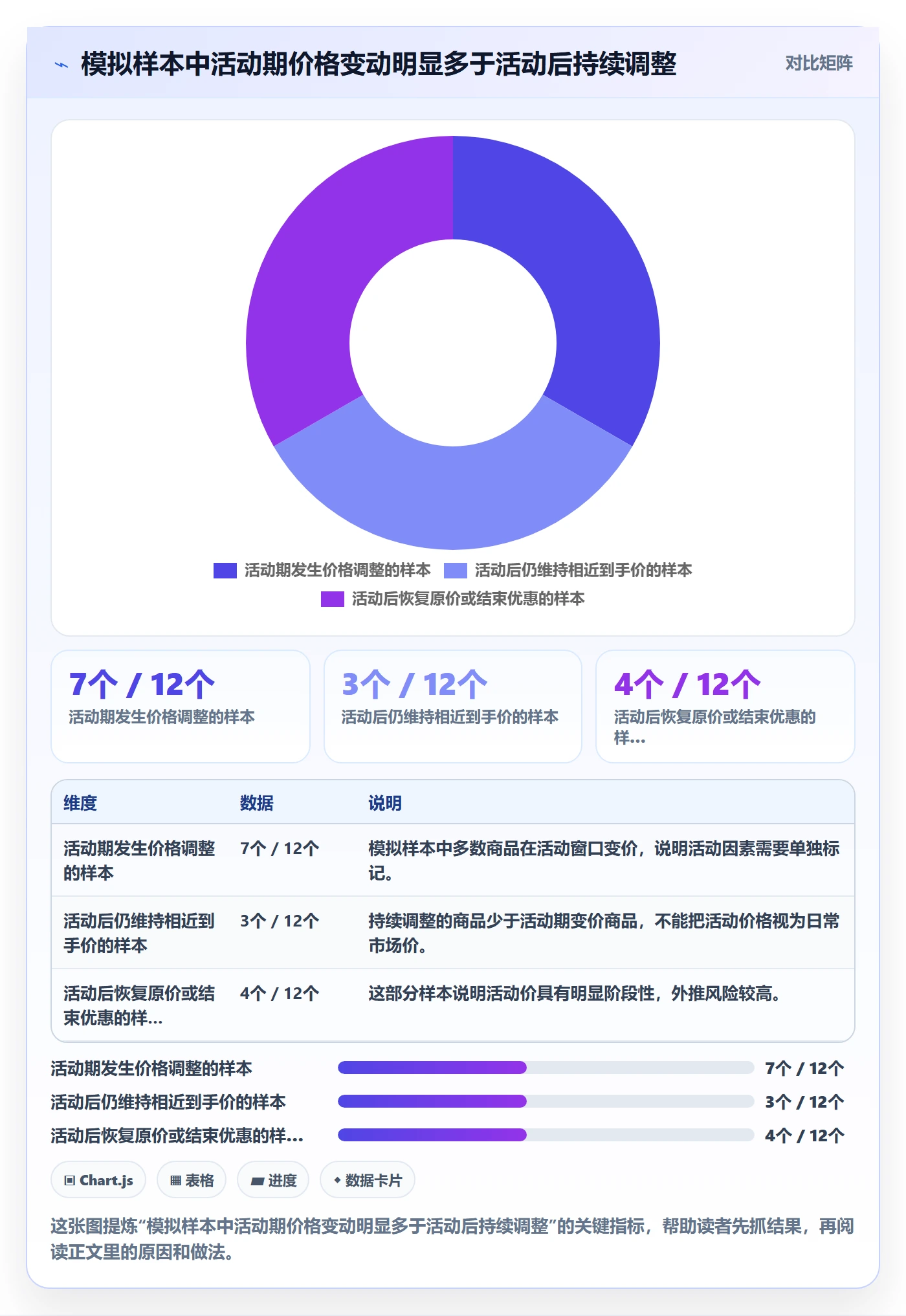This screenshot has height=1316, width=906.
Task: Toggle legend swatch for 活动后恢复原价或结束优惠的样本
Action: point(332,598)
